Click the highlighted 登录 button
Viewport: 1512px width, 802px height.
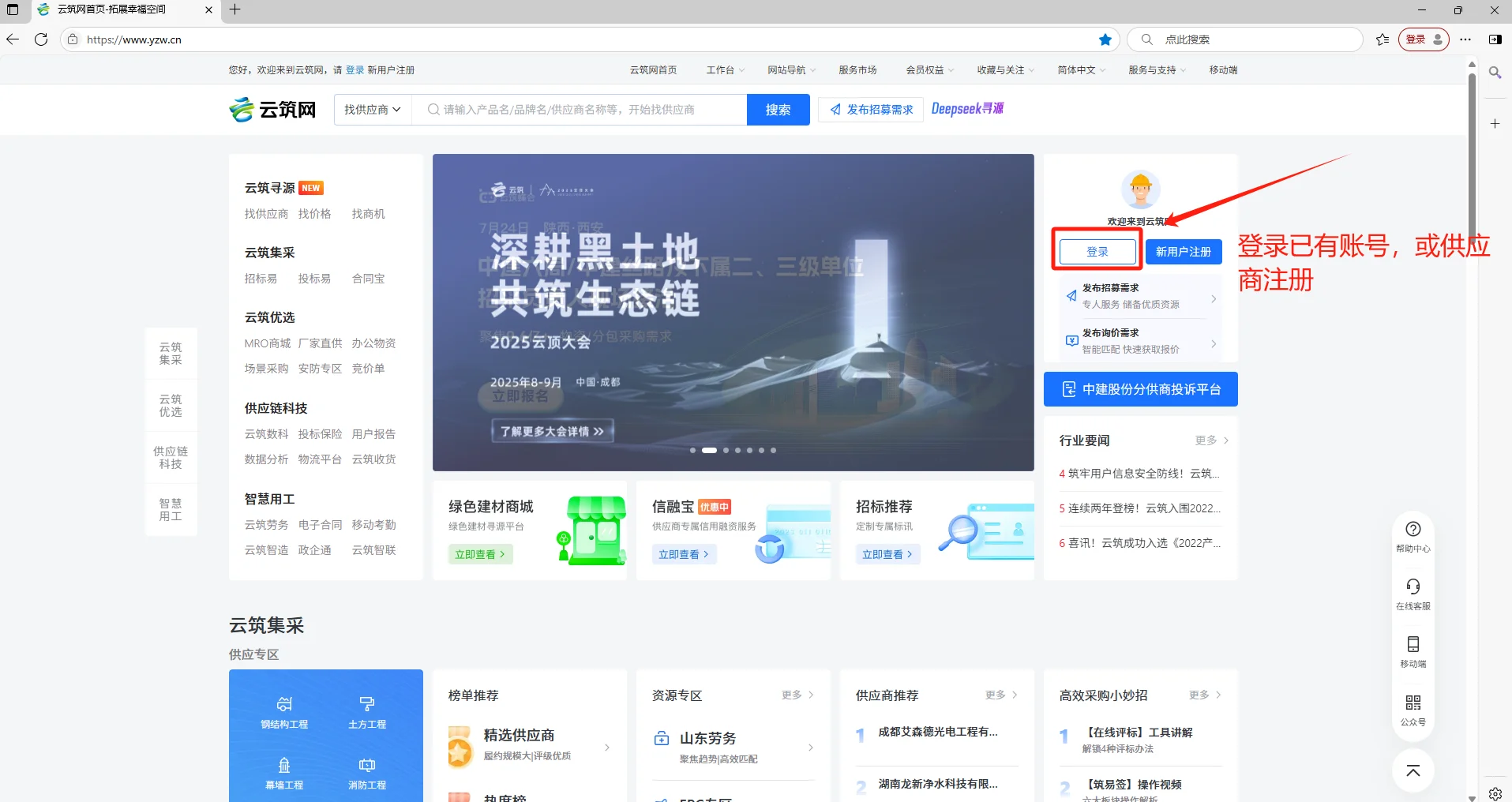(1097, 251)
